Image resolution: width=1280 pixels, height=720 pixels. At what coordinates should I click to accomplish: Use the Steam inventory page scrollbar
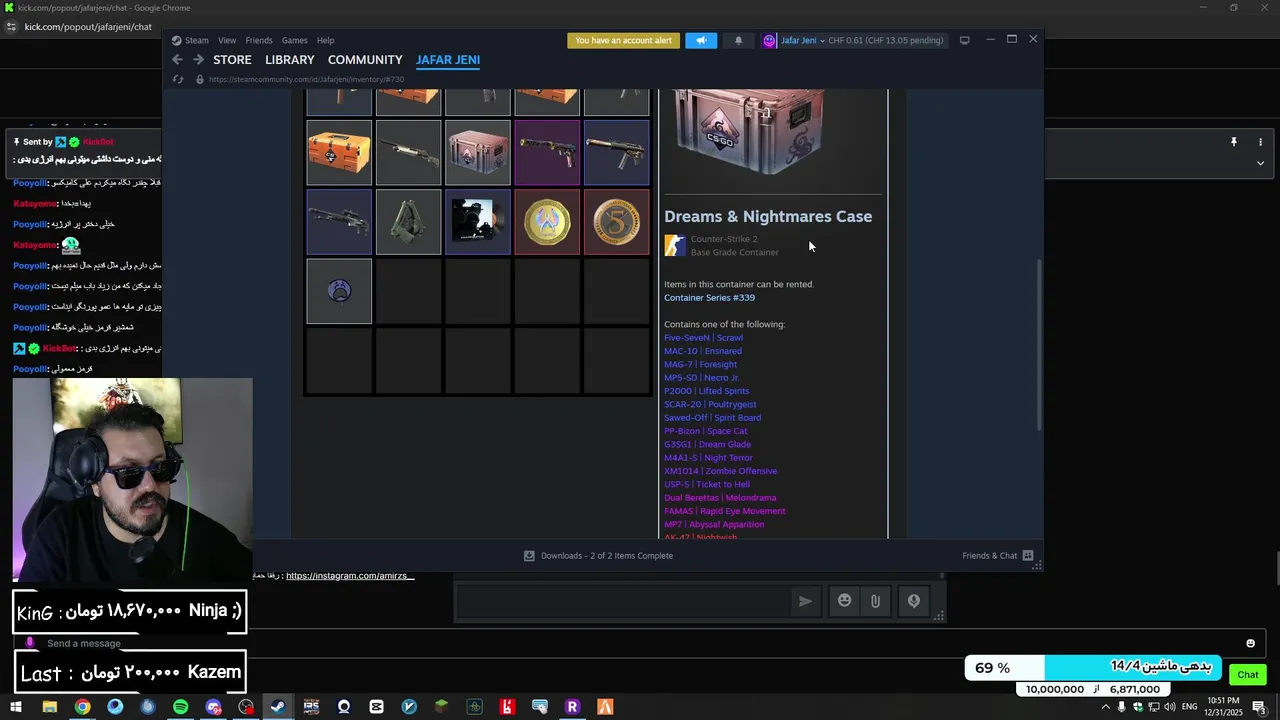coord(1038,345)
